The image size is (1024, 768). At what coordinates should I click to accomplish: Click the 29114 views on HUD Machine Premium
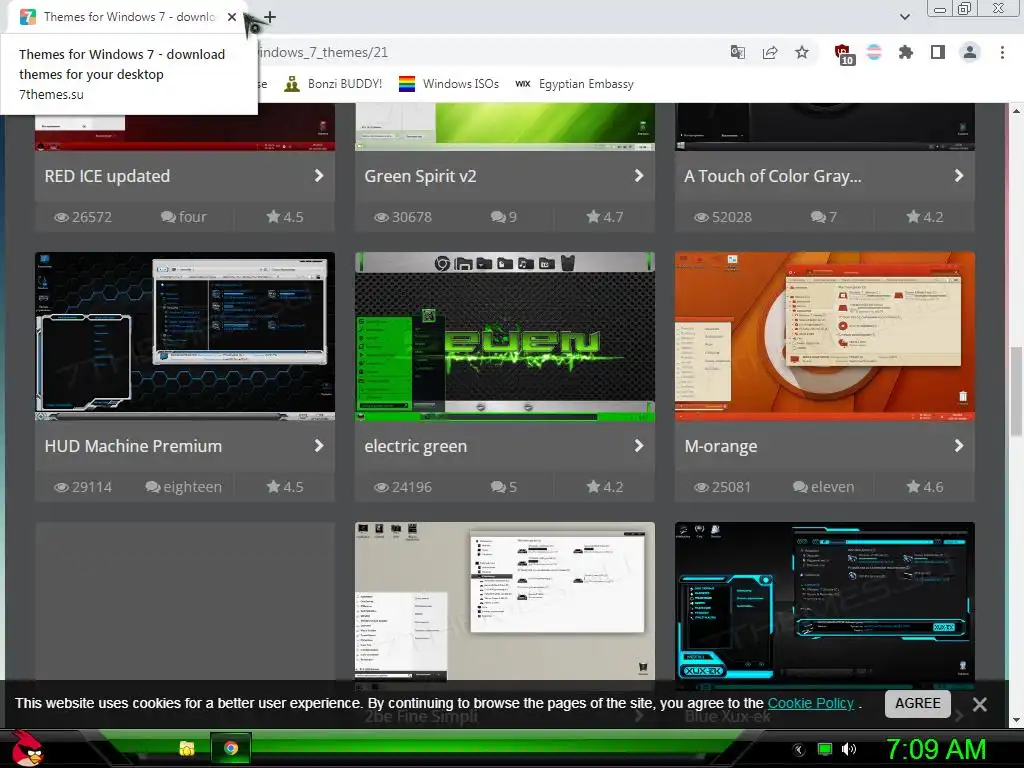[83, 487]
